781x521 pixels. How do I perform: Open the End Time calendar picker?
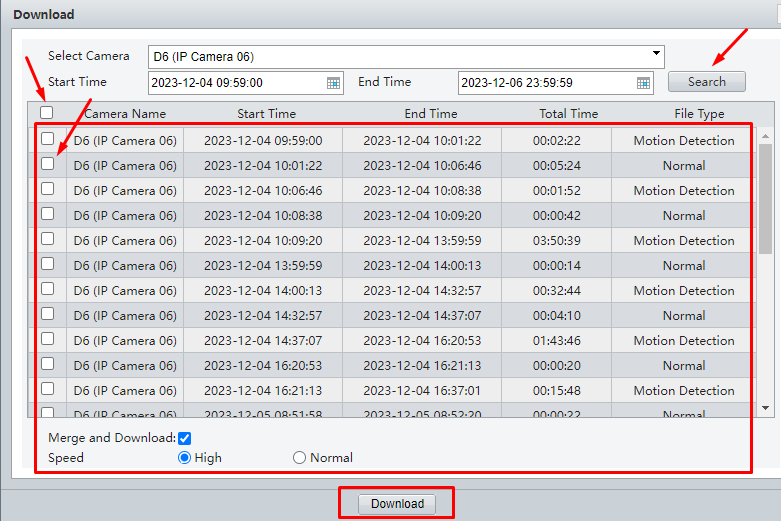coord(643,83)
